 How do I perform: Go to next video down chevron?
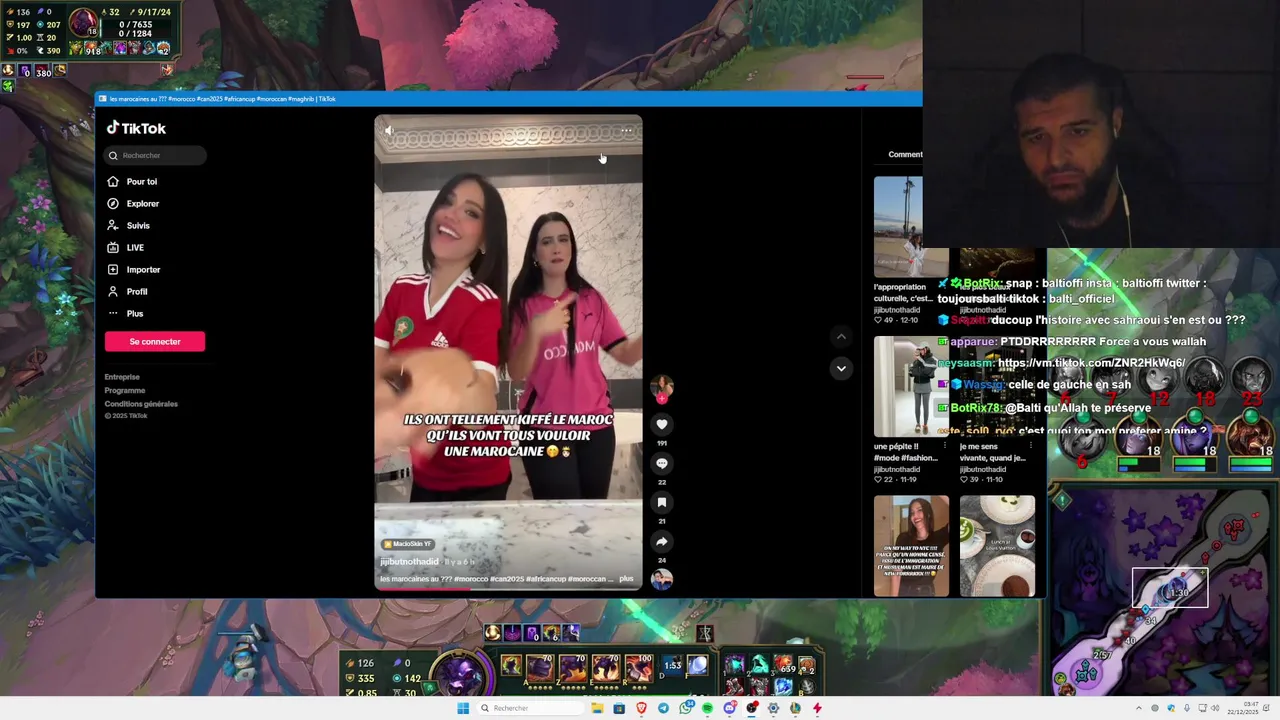[841, 368]
